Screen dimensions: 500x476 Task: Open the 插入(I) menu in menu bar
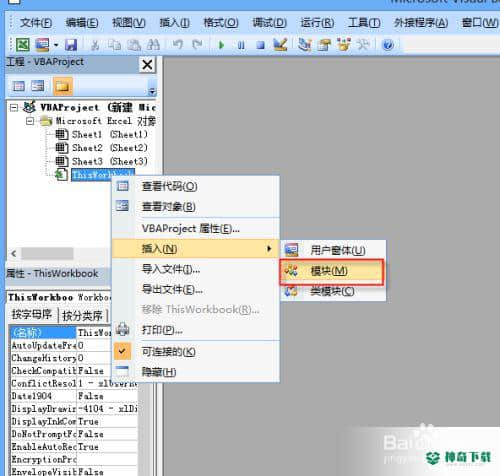click(174, 23)
